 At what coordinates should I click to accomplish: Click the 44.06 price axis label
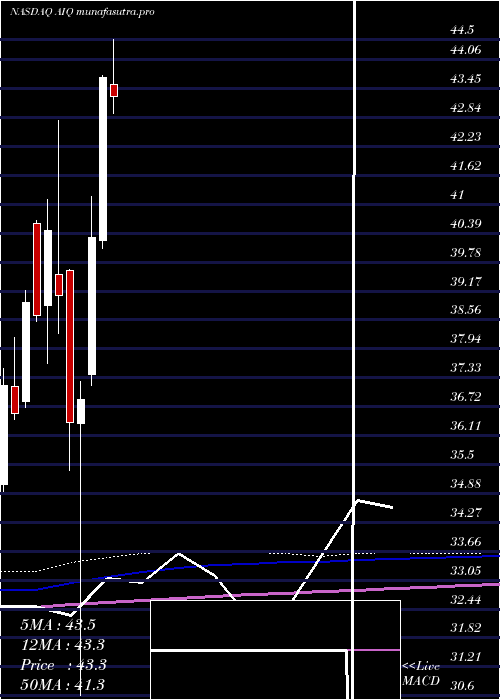(x=466, y=50)
